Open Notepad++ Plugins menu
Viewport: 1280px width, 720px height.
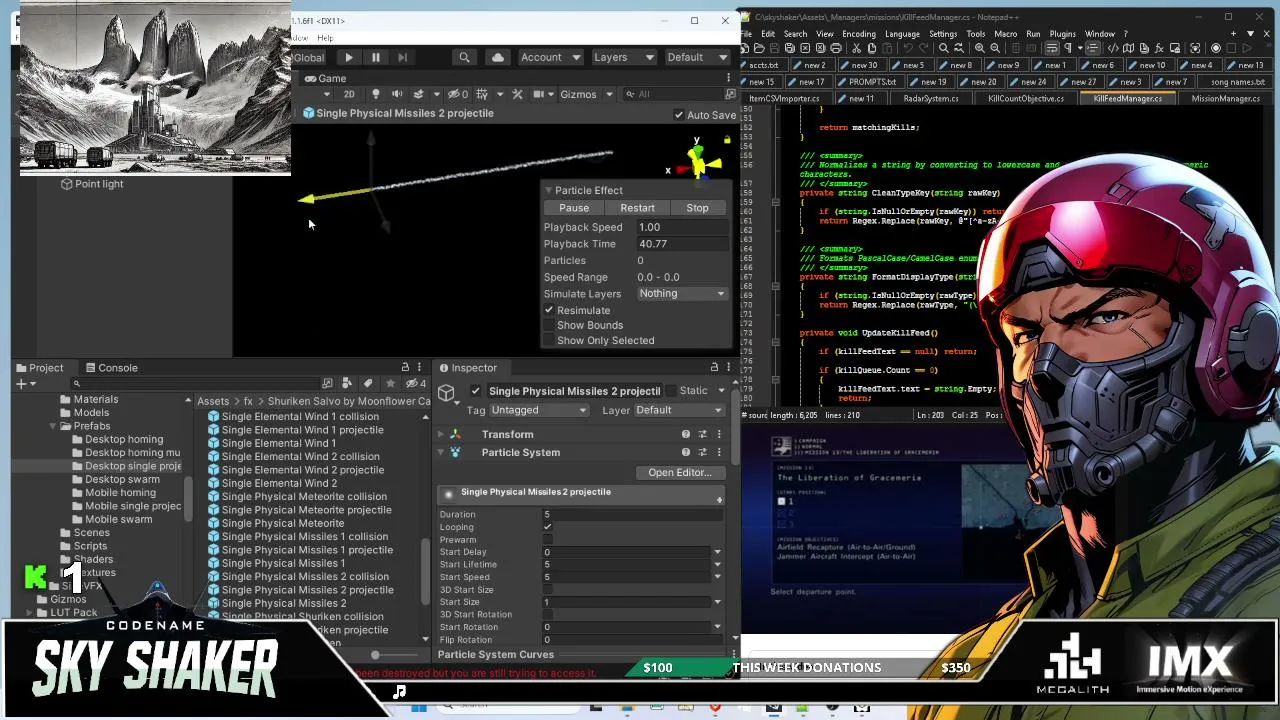point(1062,34)
